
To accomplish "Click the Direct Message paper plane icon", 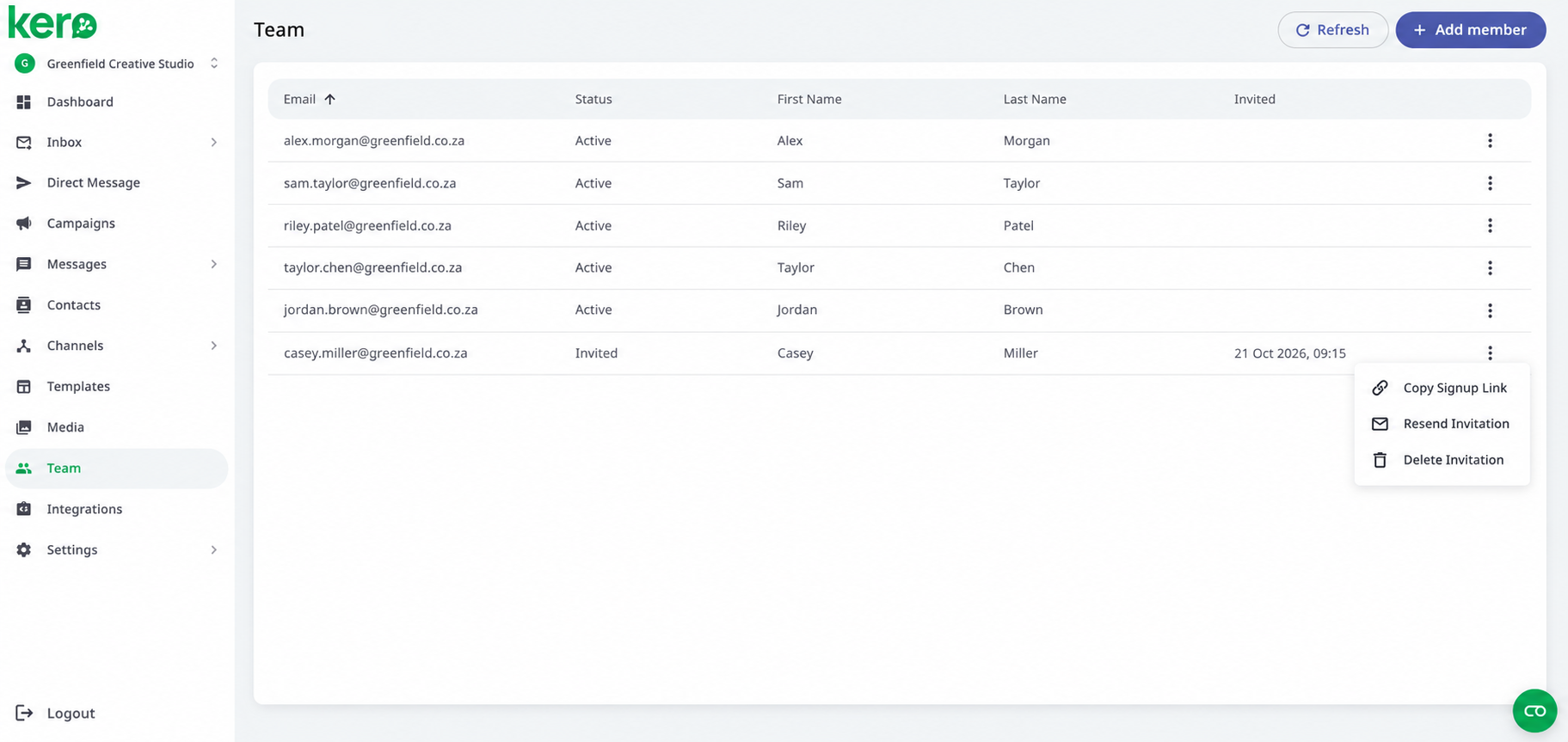I will [24, 182].
